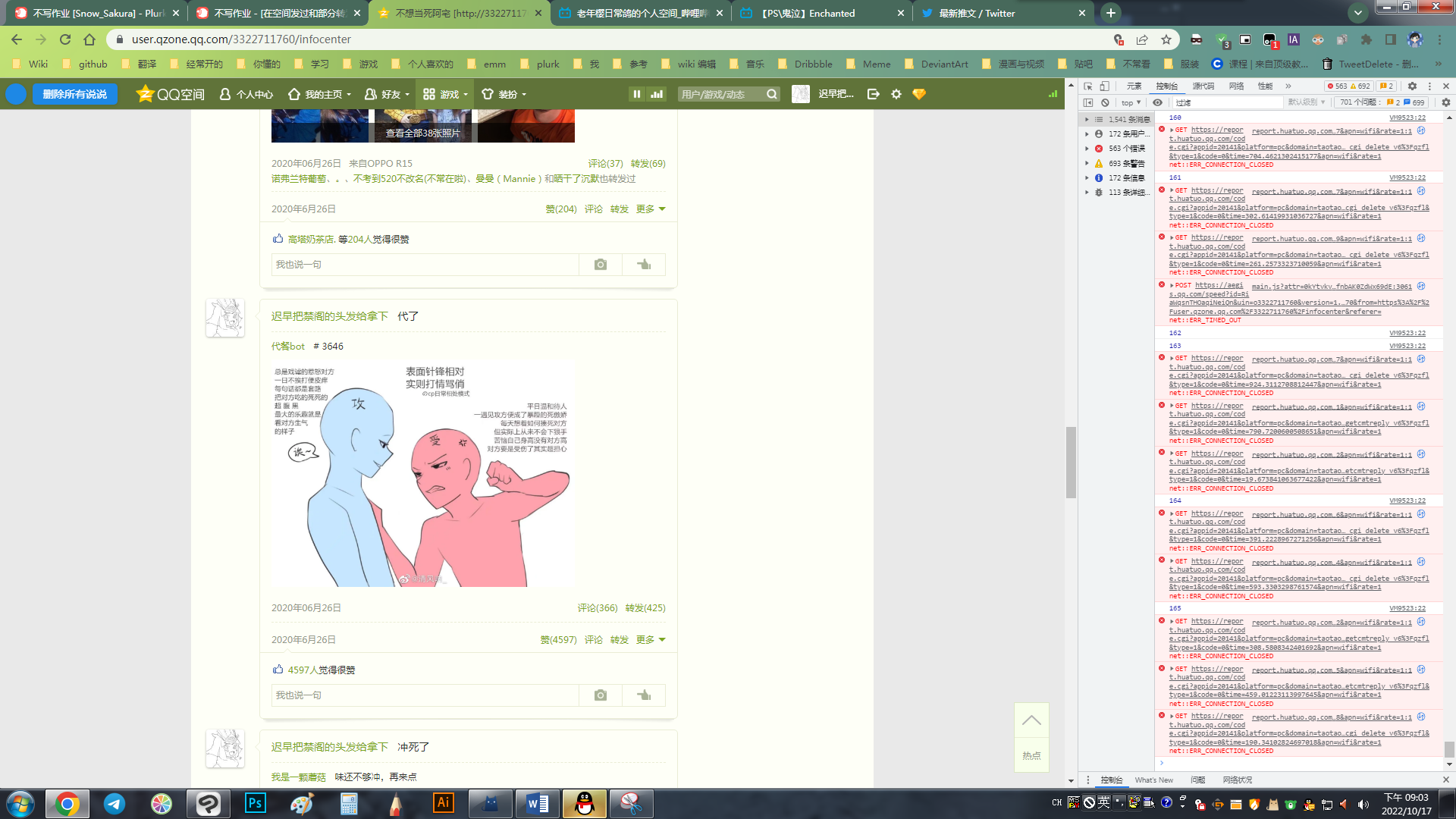Open the pink and blue comic image
This screenshot has width=1456, height=819.
click(x=423, y=473)
